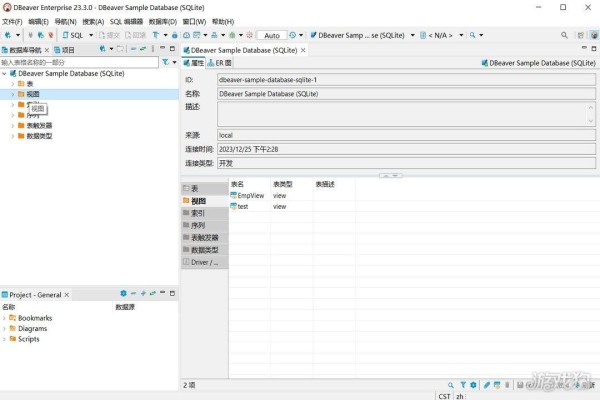Expand the 表触发器 folder in navigator tree
600x400 pixels.
(x=12, y=126)
